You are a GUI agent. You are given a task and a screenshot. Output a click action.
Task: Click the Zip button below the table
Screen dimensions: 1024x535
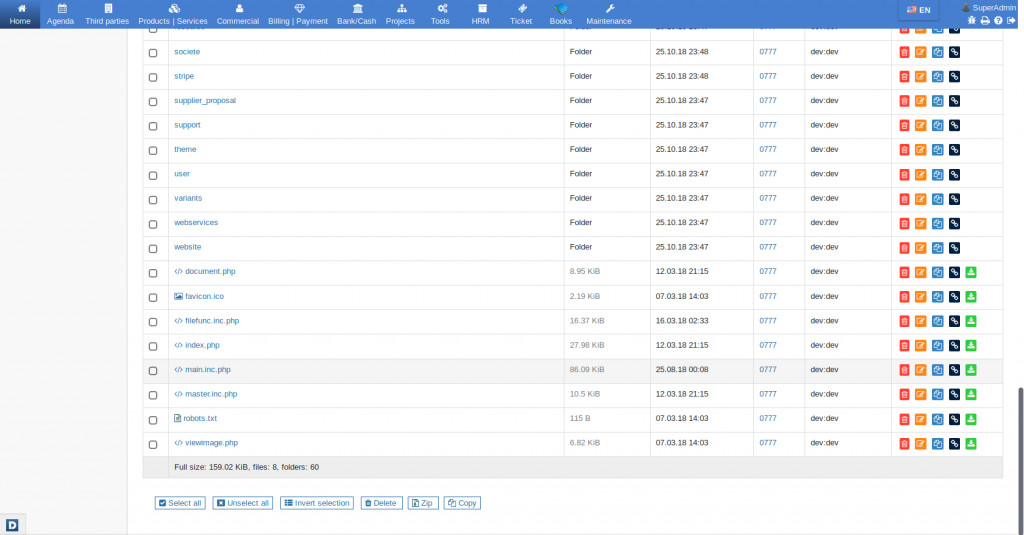tap(423, 503)
